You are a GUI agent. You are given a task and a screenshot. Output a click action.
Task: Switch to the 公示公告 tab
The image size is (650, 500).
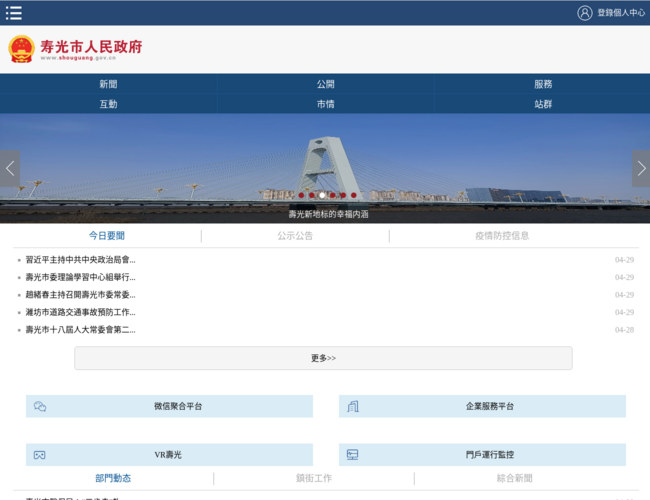[295, 236]
